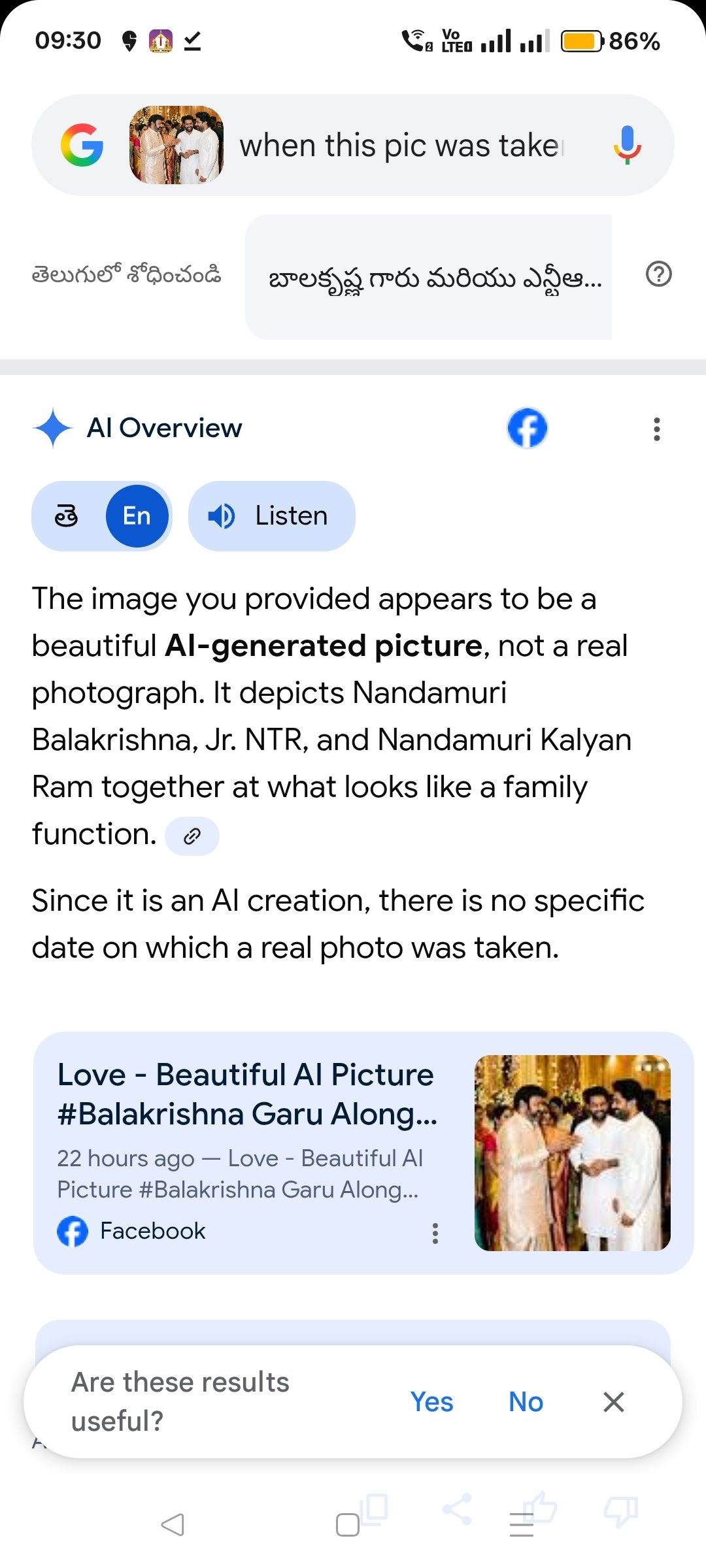Screen dimensions: 706x1568
Task: Tap the searched image thumbnail in search bar
Action: point(176,145)
